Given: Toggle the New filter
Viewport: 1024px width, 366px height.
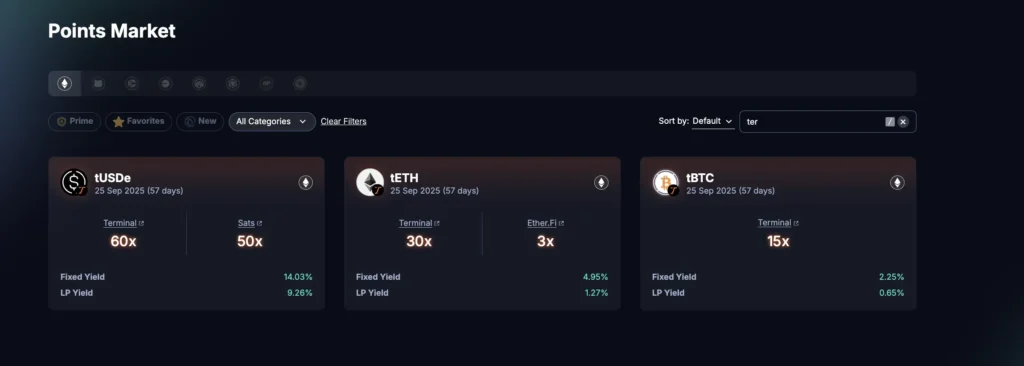Looking at the screenshot, I should [x=200, y=122].
